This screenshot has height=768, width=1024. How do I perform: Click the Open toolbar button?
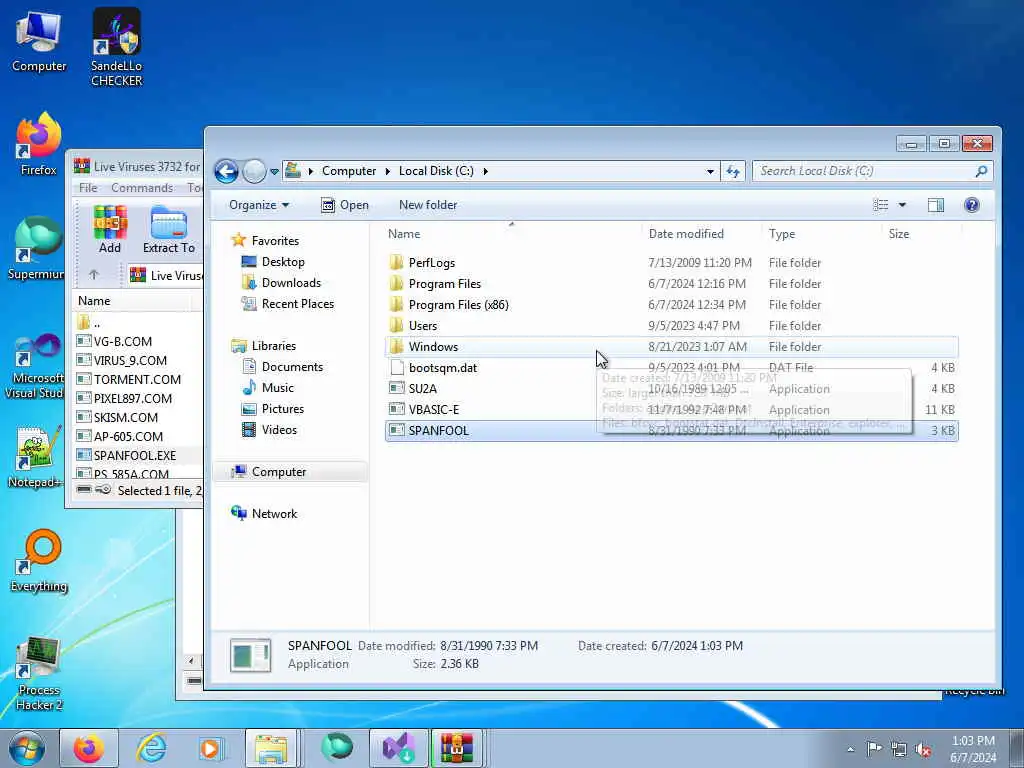pyautogui.click(x=345, y=205)
